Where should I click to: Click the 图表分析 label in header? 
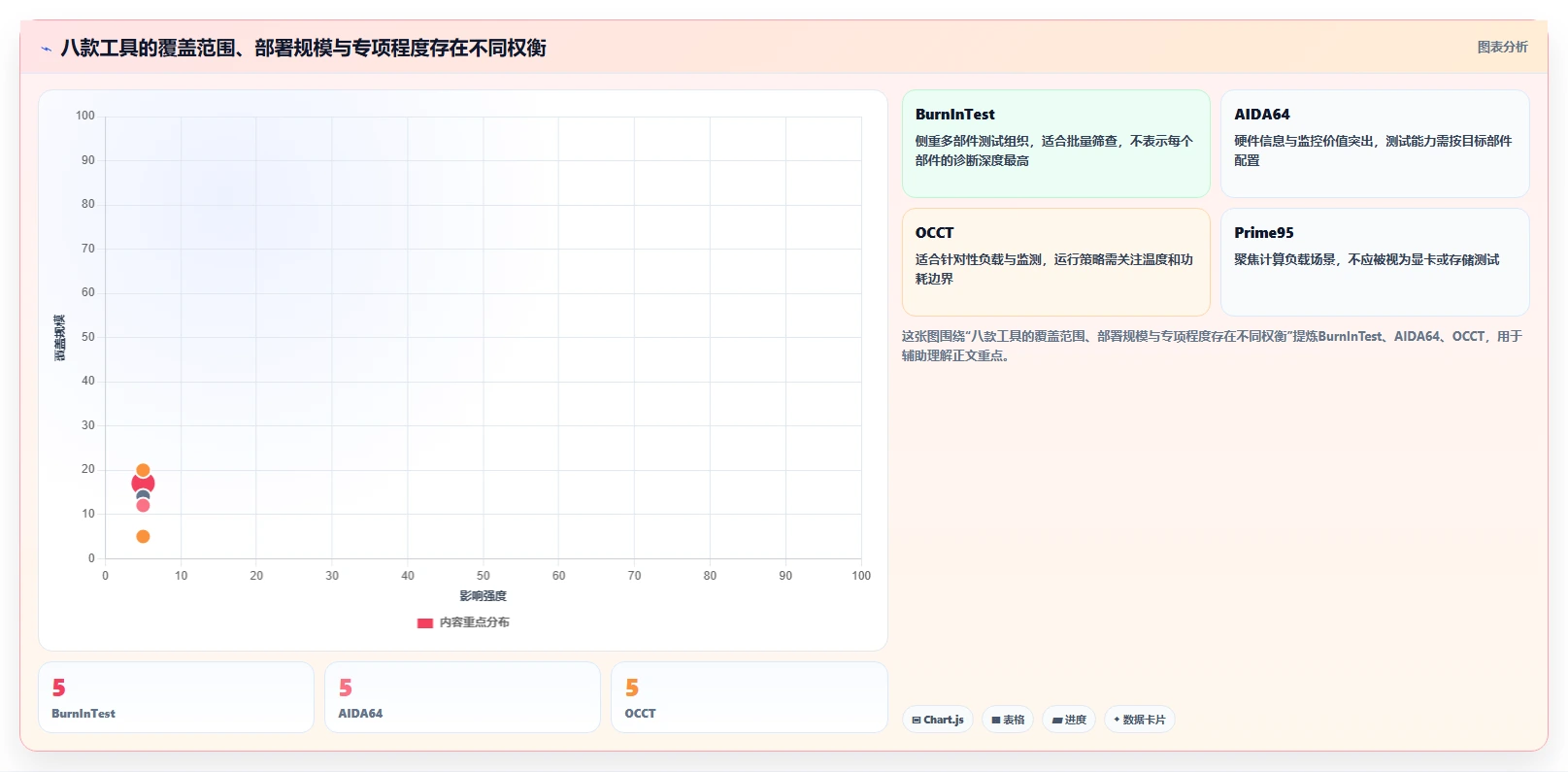point(1502,47)
